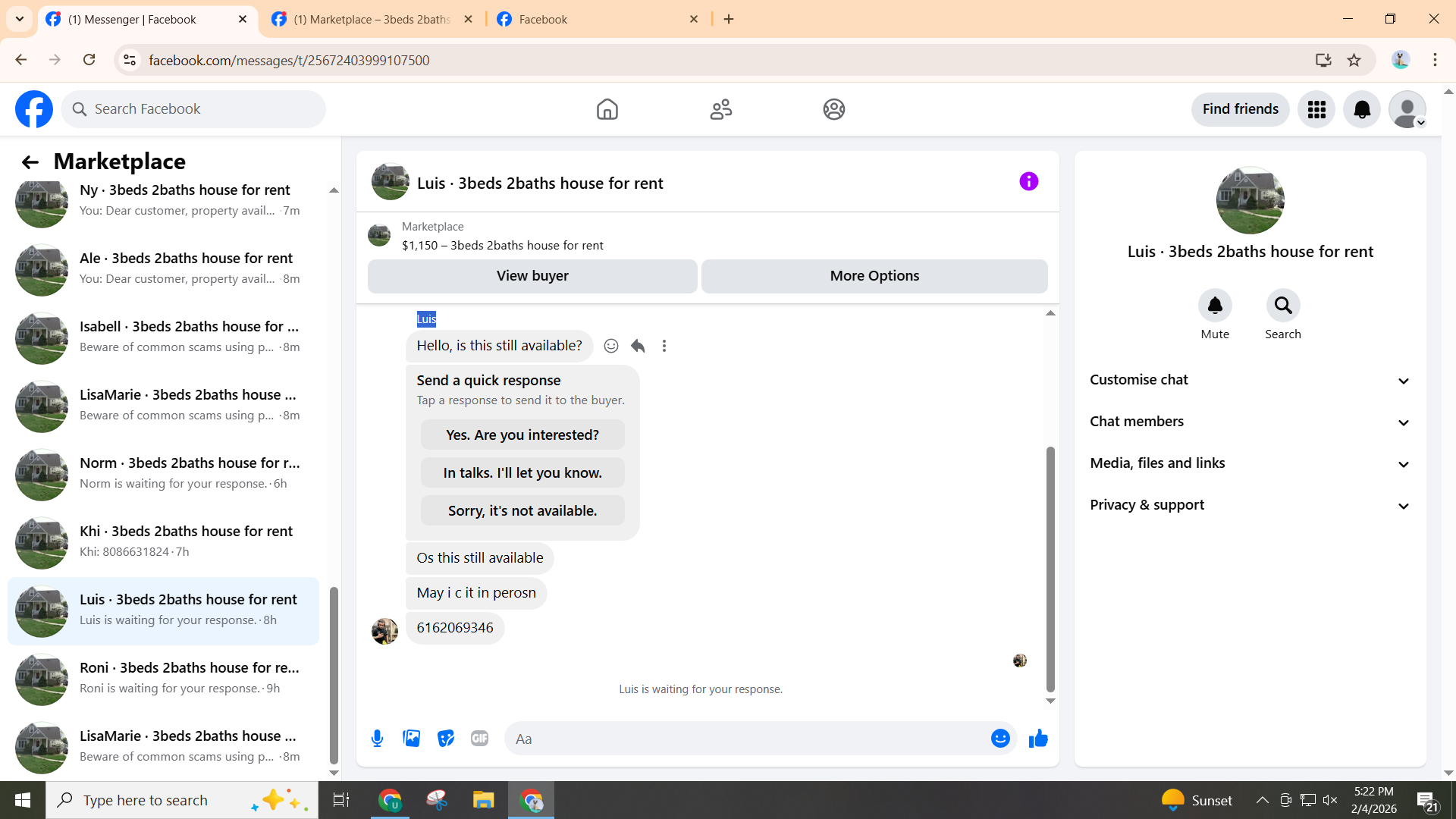Click the reply arrow on Luis's message
The width and height of the screenshot is (1456, 819).
638,346
